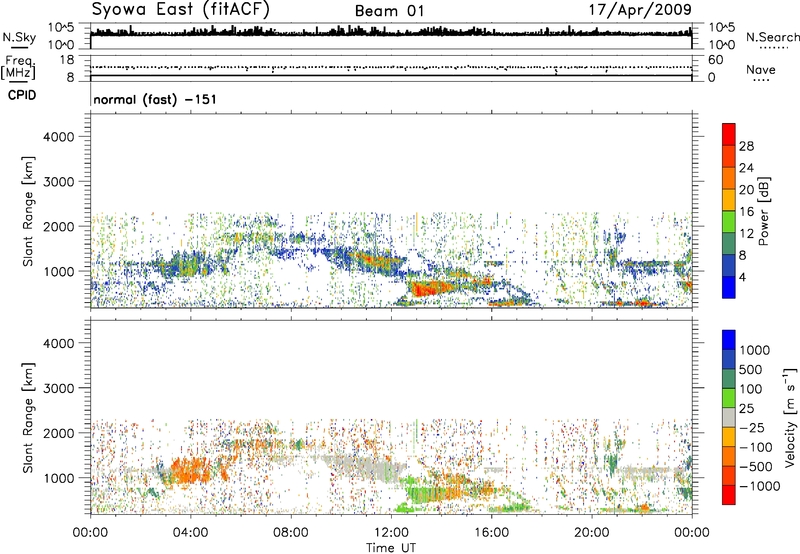Select the '04:00' time tick label
This screenshot has height=554, width=800.
(190, 533)
